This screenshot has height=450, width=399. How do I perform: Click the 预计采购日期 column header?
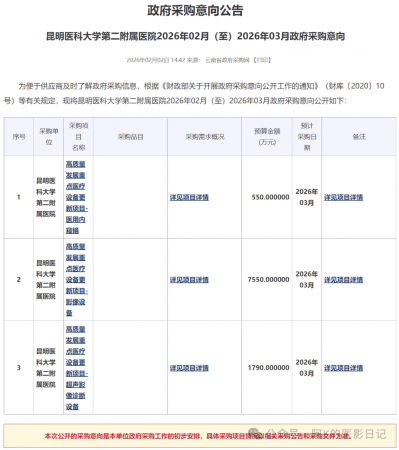[x=307, y=137]
